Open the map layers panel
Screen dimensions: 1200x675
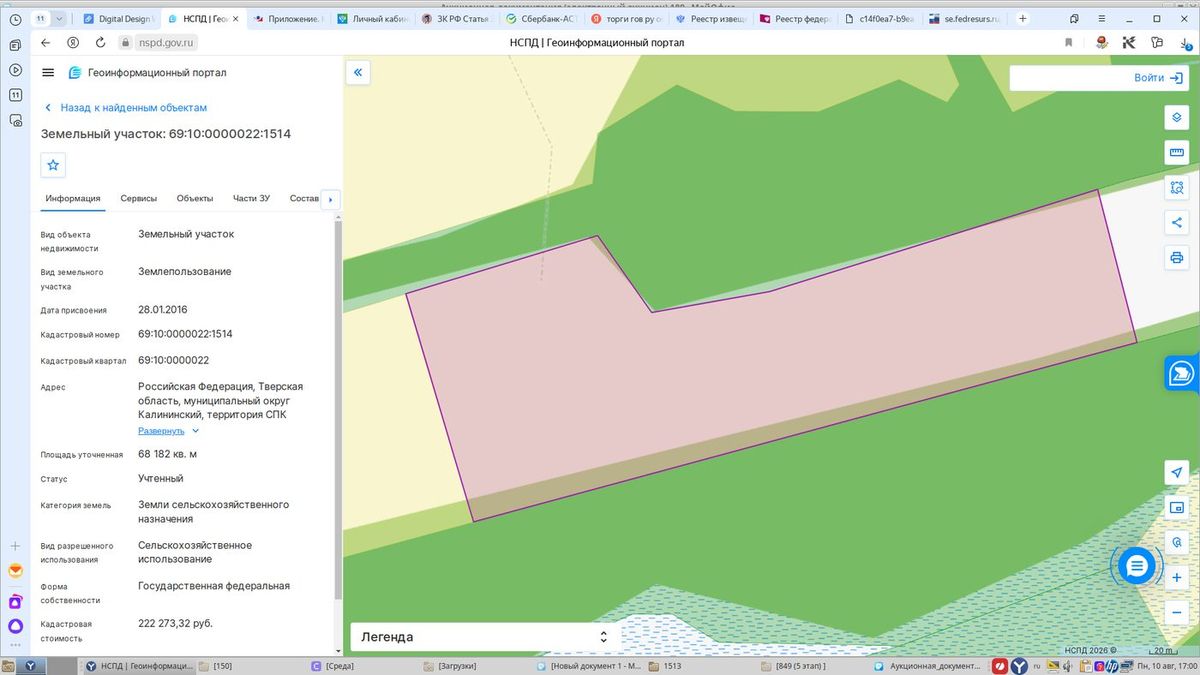click(1177, 117)
